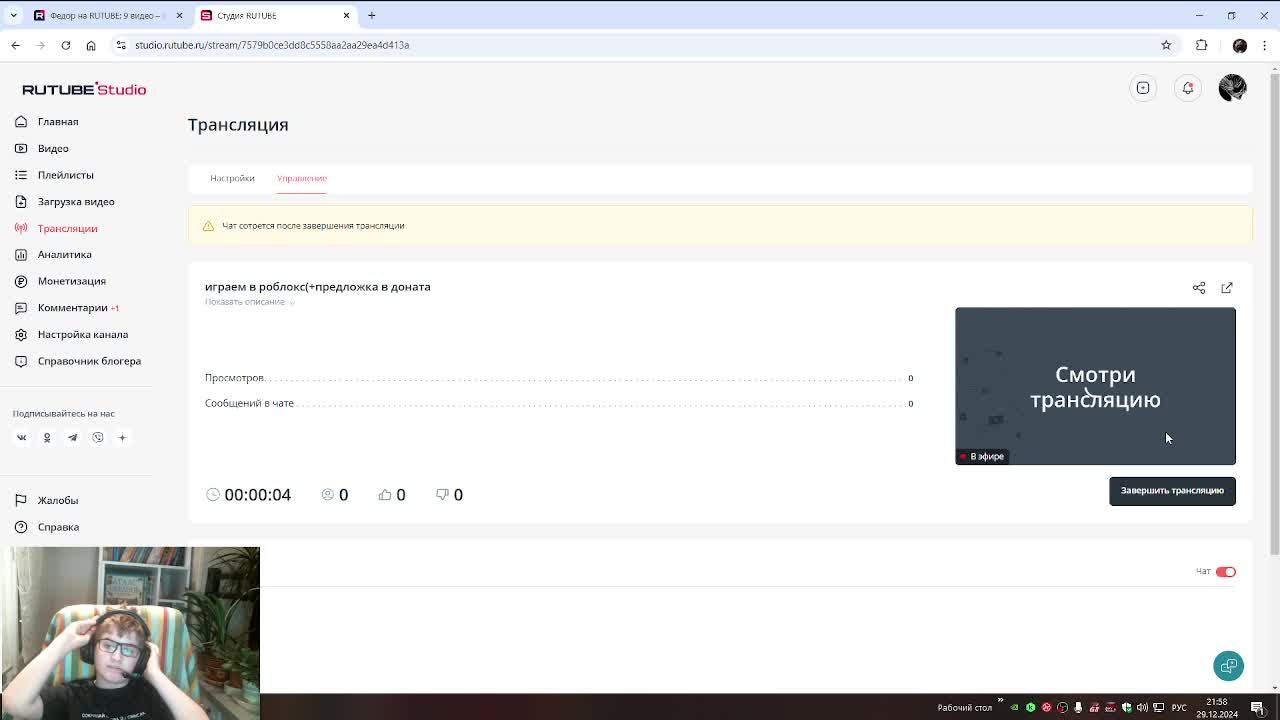Open Трансляции in the sidebar
This screenshot has height=720, width=1280.
pos(67,228)
